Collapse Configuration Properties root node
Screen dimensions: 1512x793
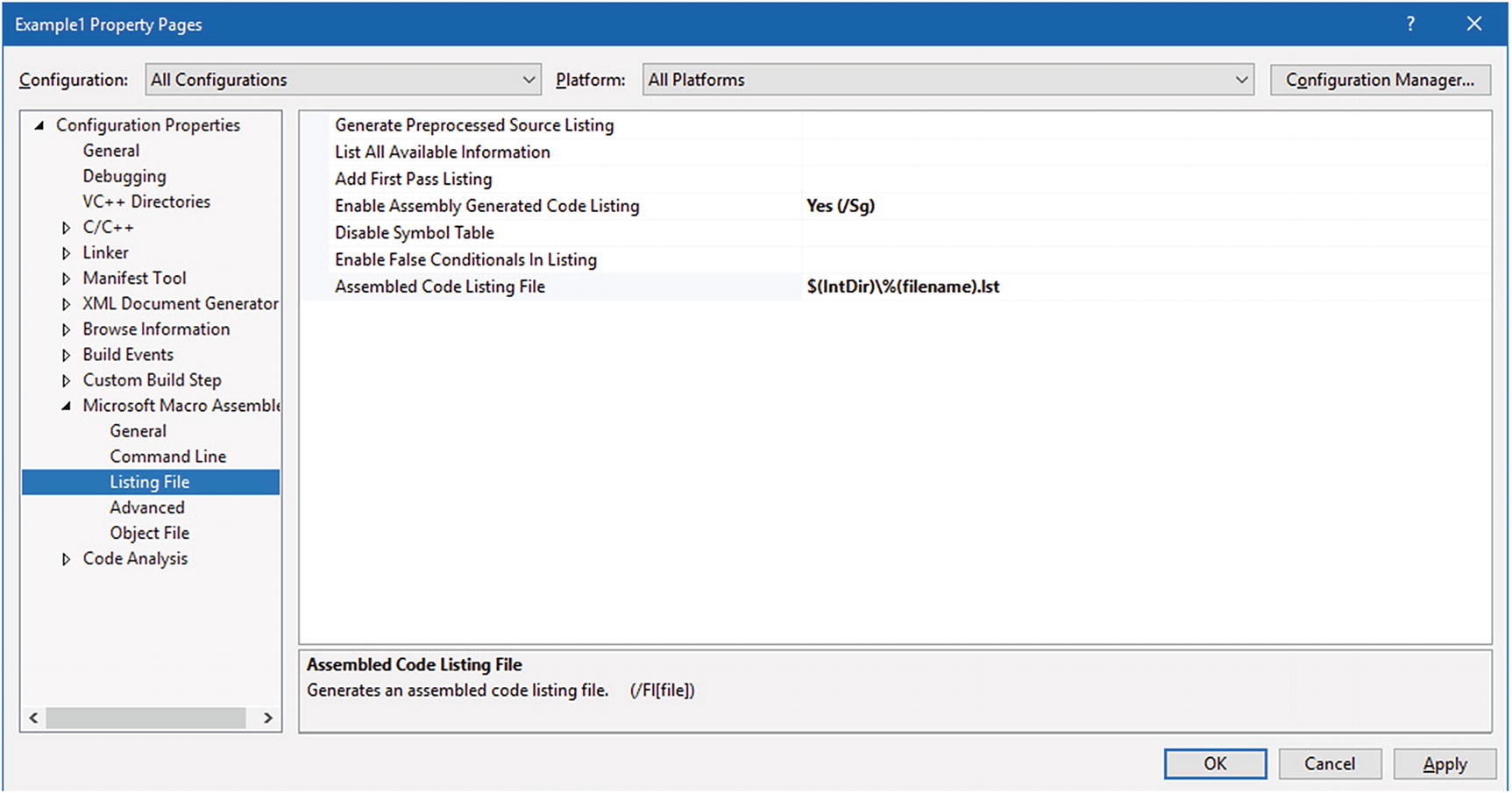tap(39, 125)
